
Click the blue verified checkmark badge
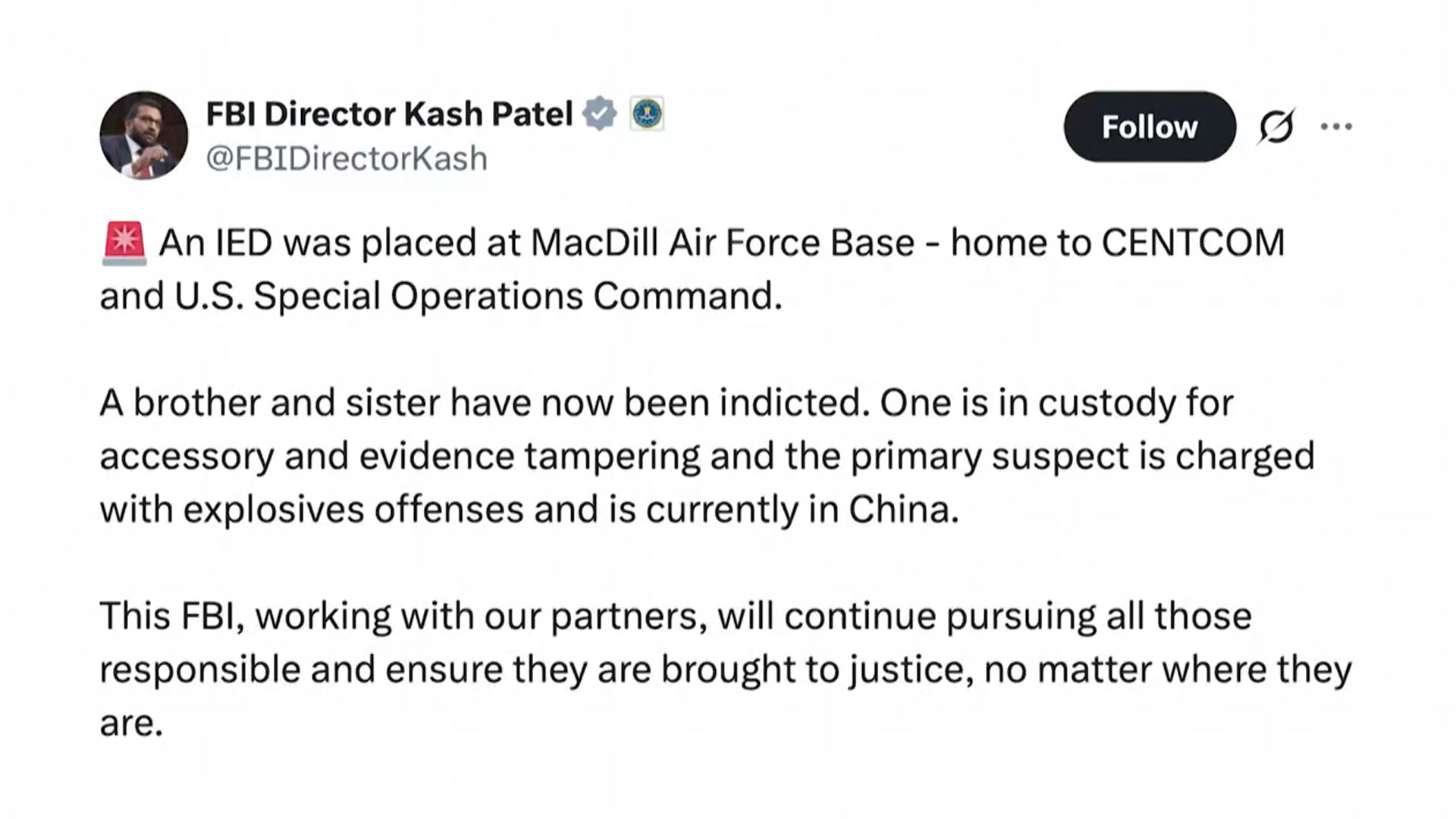599,115
